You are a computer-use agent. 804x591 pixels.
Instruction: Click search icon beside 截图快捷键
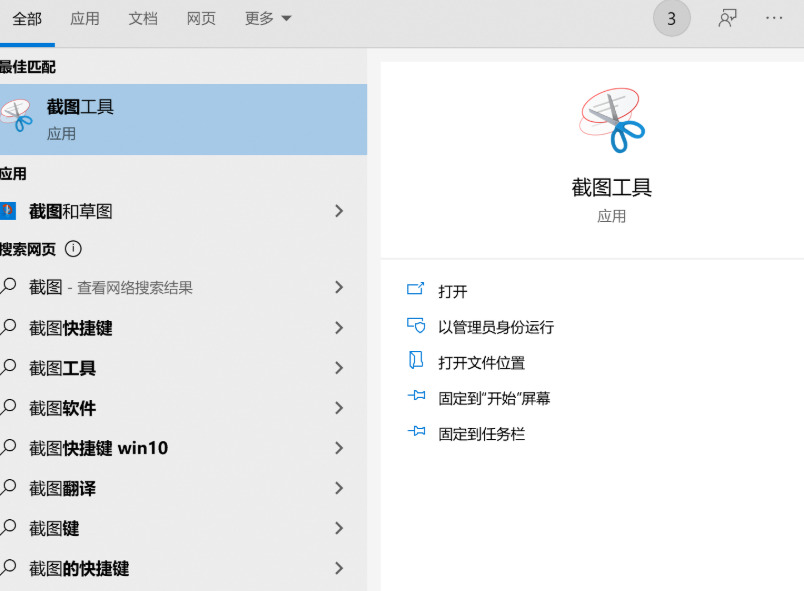pos(8,326)
